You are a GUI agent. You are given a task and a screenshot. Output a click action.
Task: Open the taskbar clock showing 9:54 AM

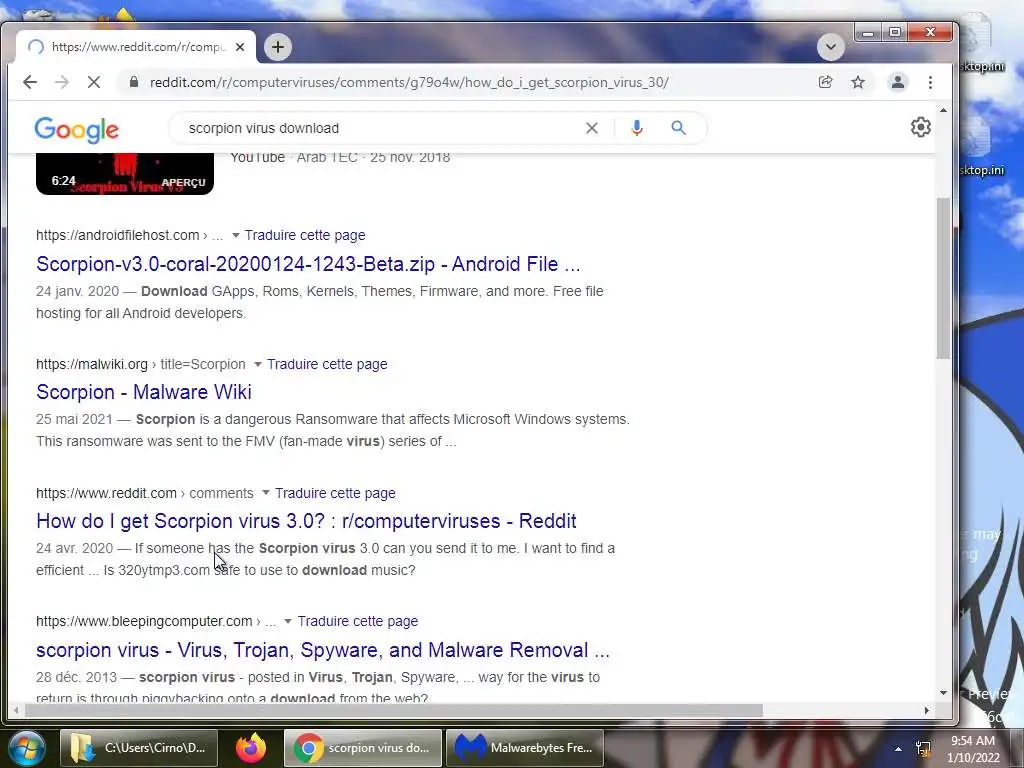(x=973, y=749)
